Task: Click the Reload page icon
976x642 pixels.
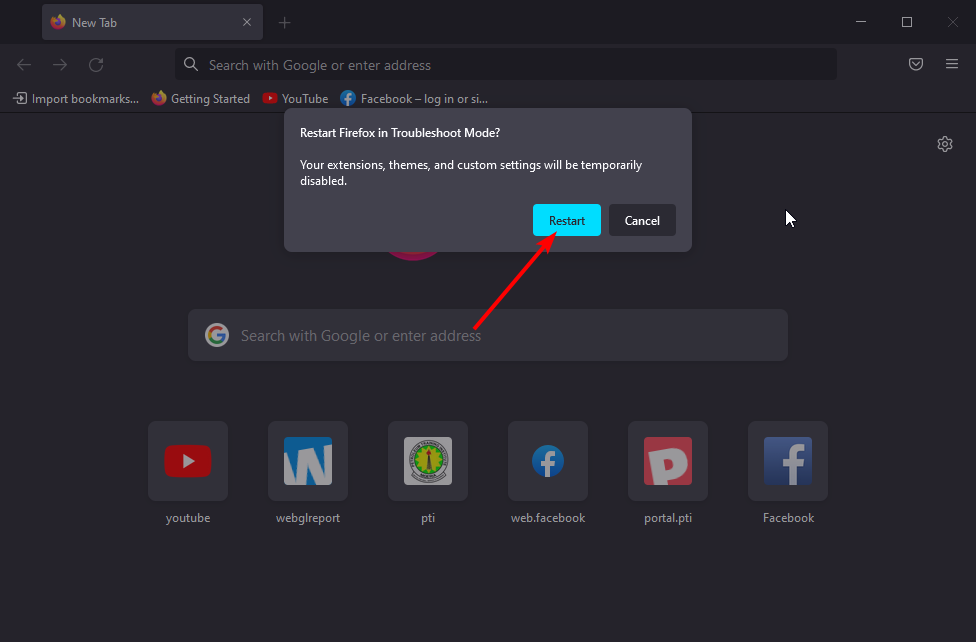Action: [96, 65]
